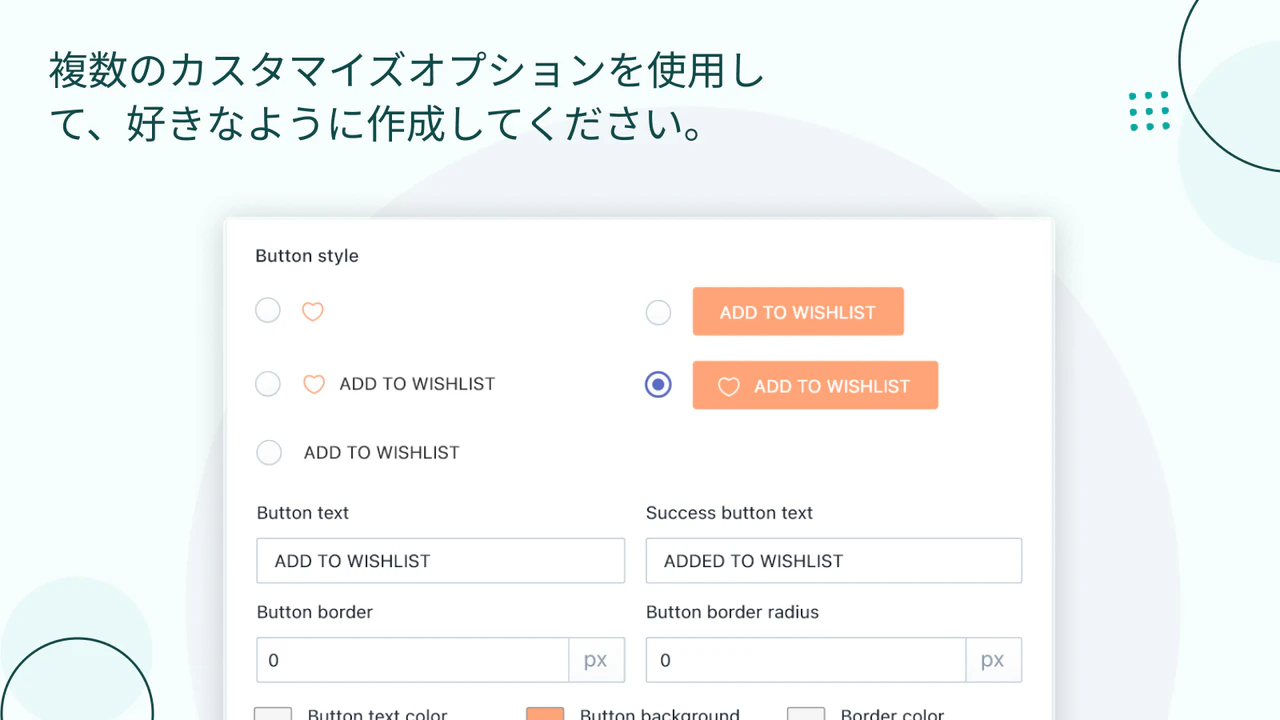Open the Border color swatch
1280x720 pixels.
pos(806,714)
